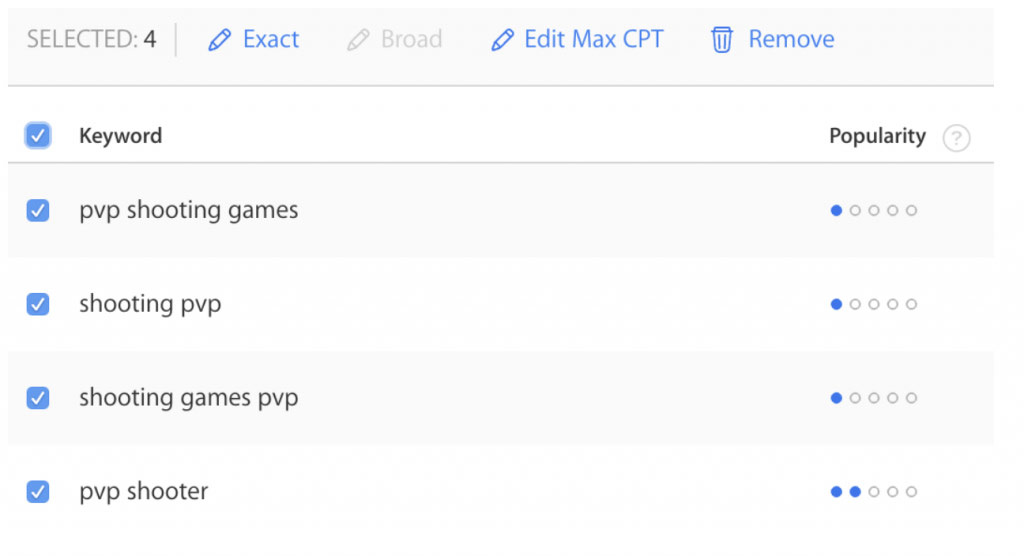
Task: Uncheck the 'shooting pvp' checkbox
Action: 38,304
